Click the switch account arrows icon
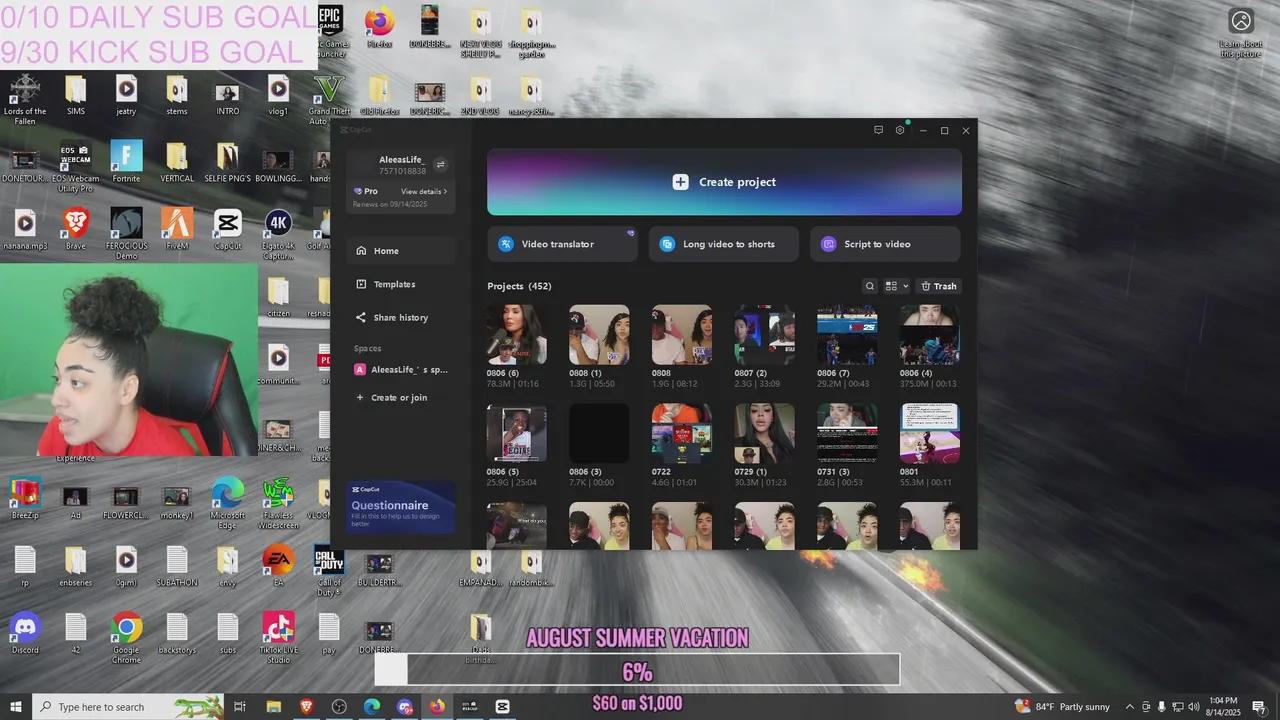Viewport: 1280px width, 720px height. coord(440,165)
